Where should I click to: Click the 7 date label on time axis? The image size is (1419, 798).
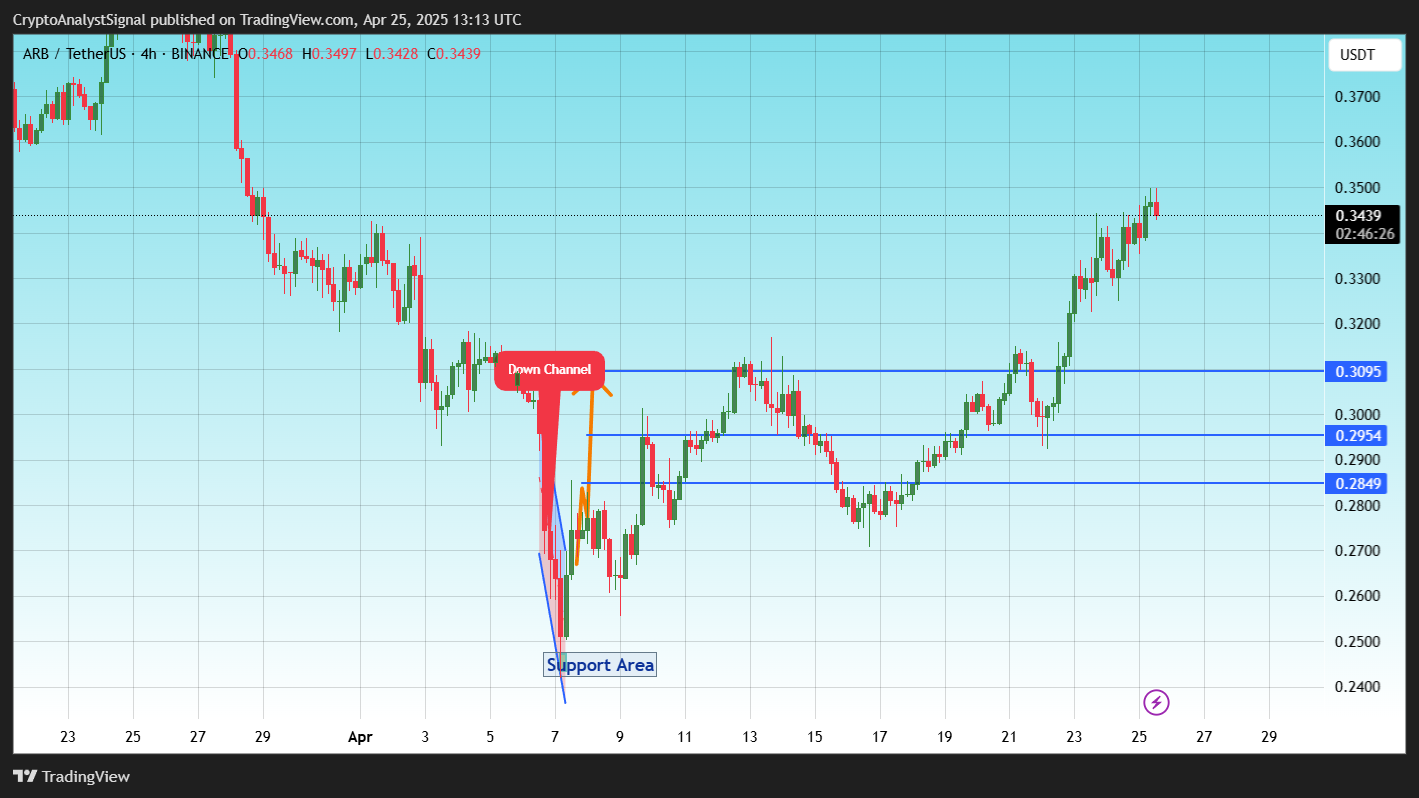click(555, 737)
